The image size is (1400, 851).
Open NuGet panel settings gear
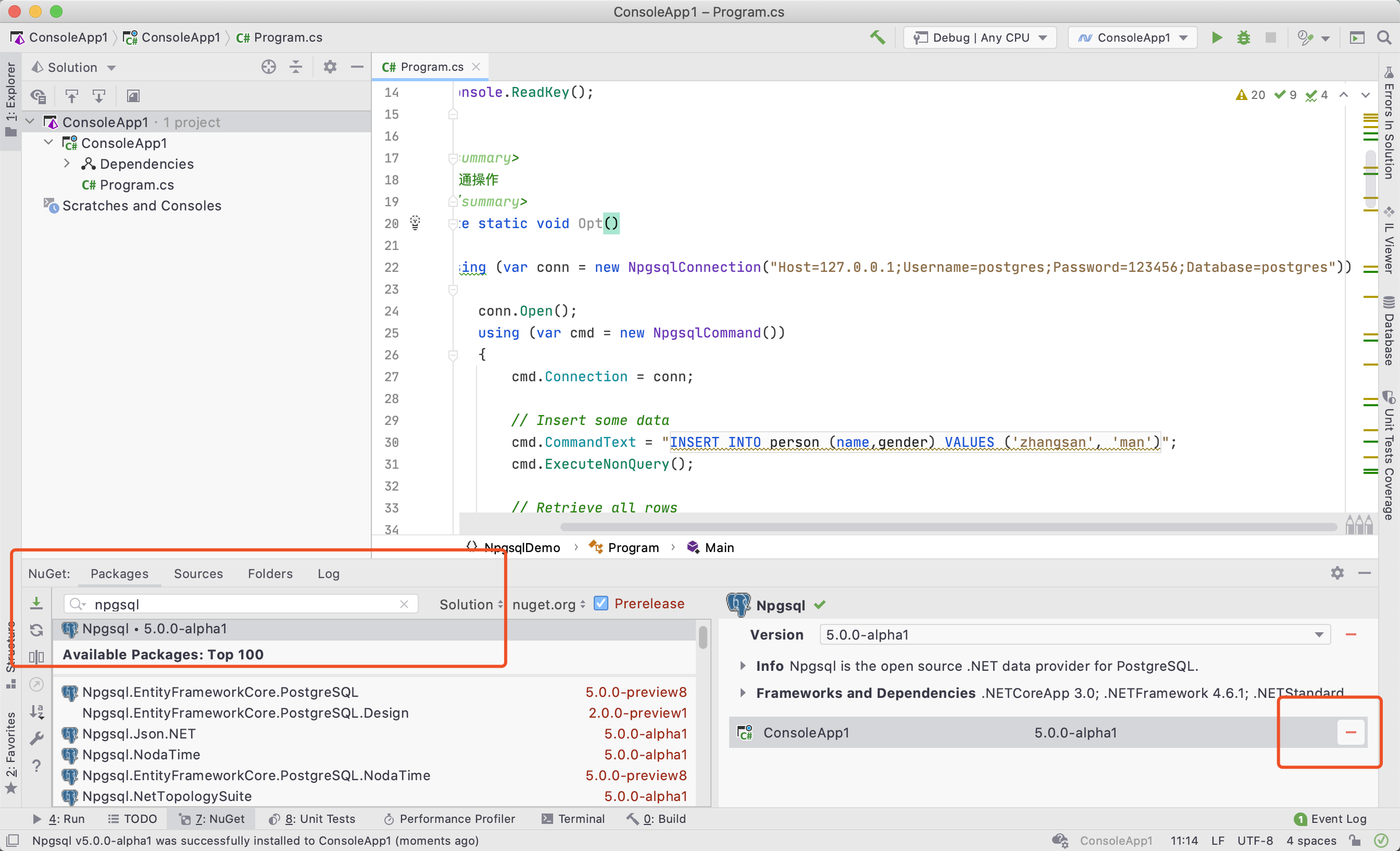coord(1337,573)
